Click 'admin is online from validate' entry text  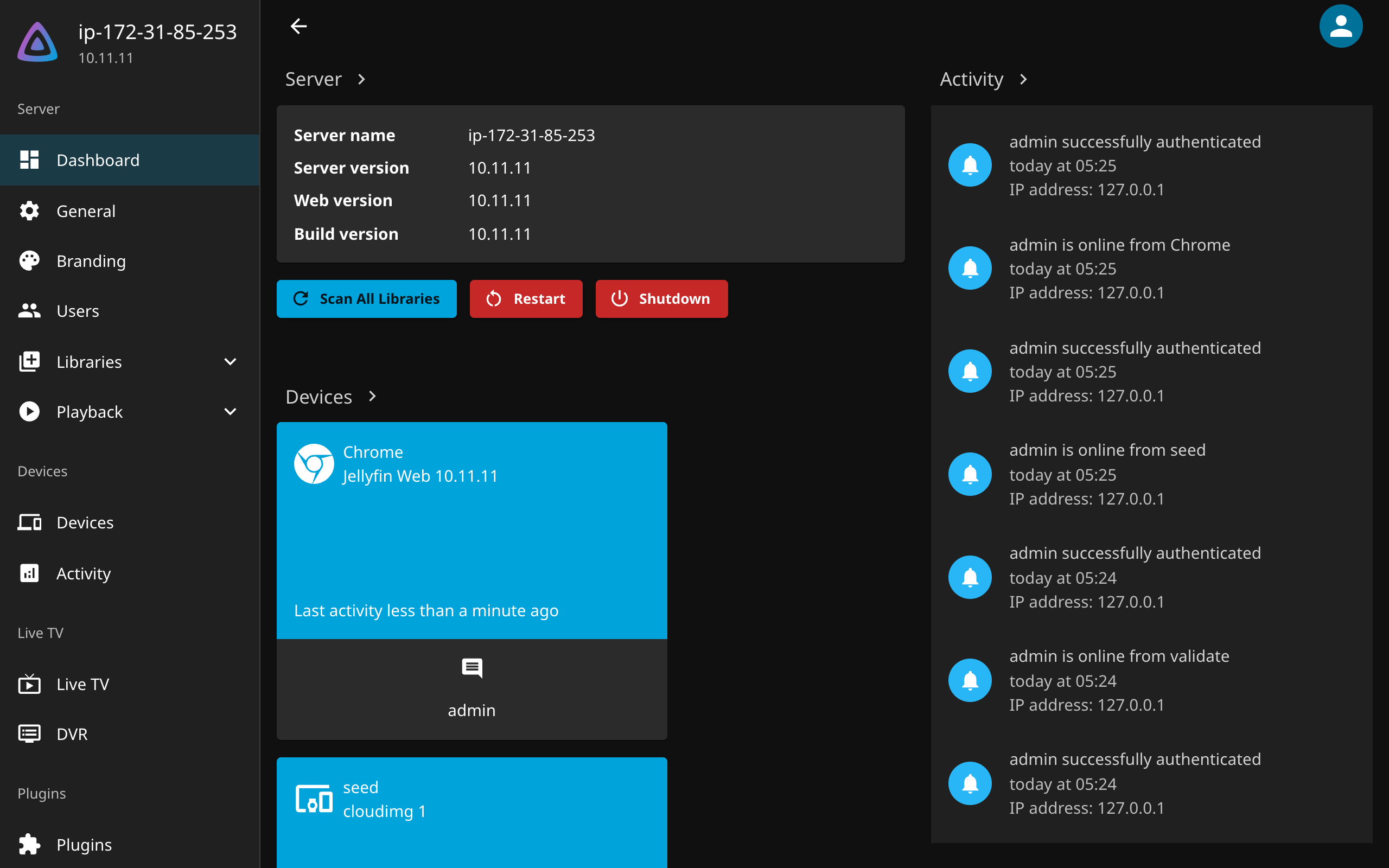coord(1119,655)
